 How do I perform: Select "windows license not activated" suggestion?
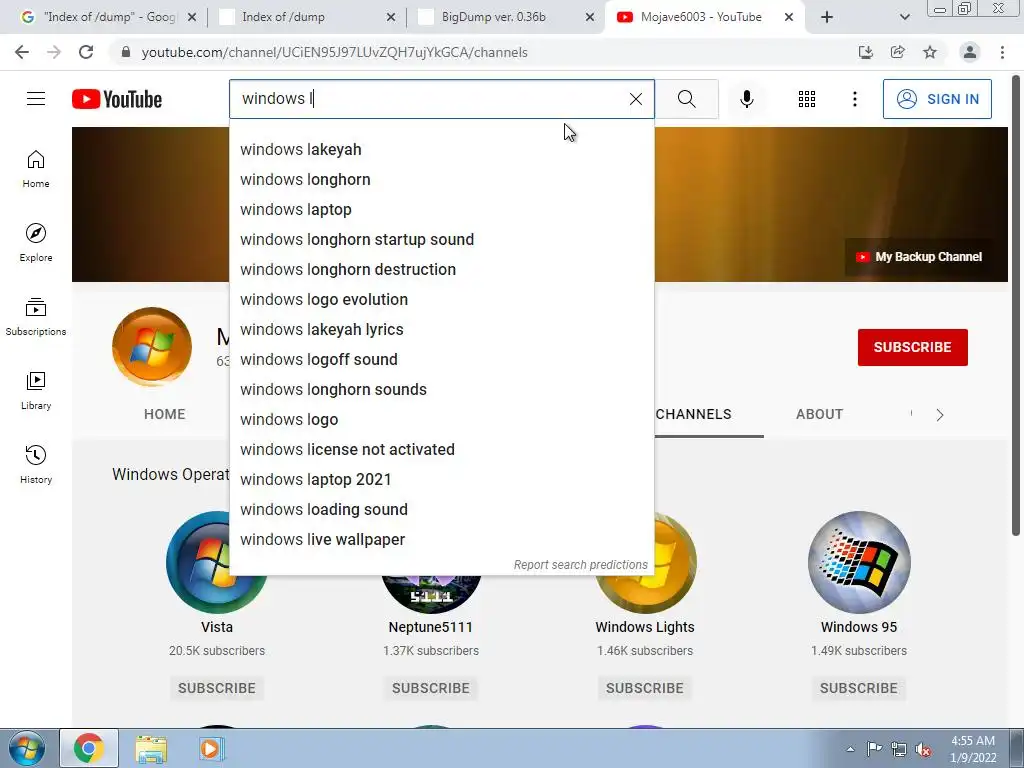441,450
